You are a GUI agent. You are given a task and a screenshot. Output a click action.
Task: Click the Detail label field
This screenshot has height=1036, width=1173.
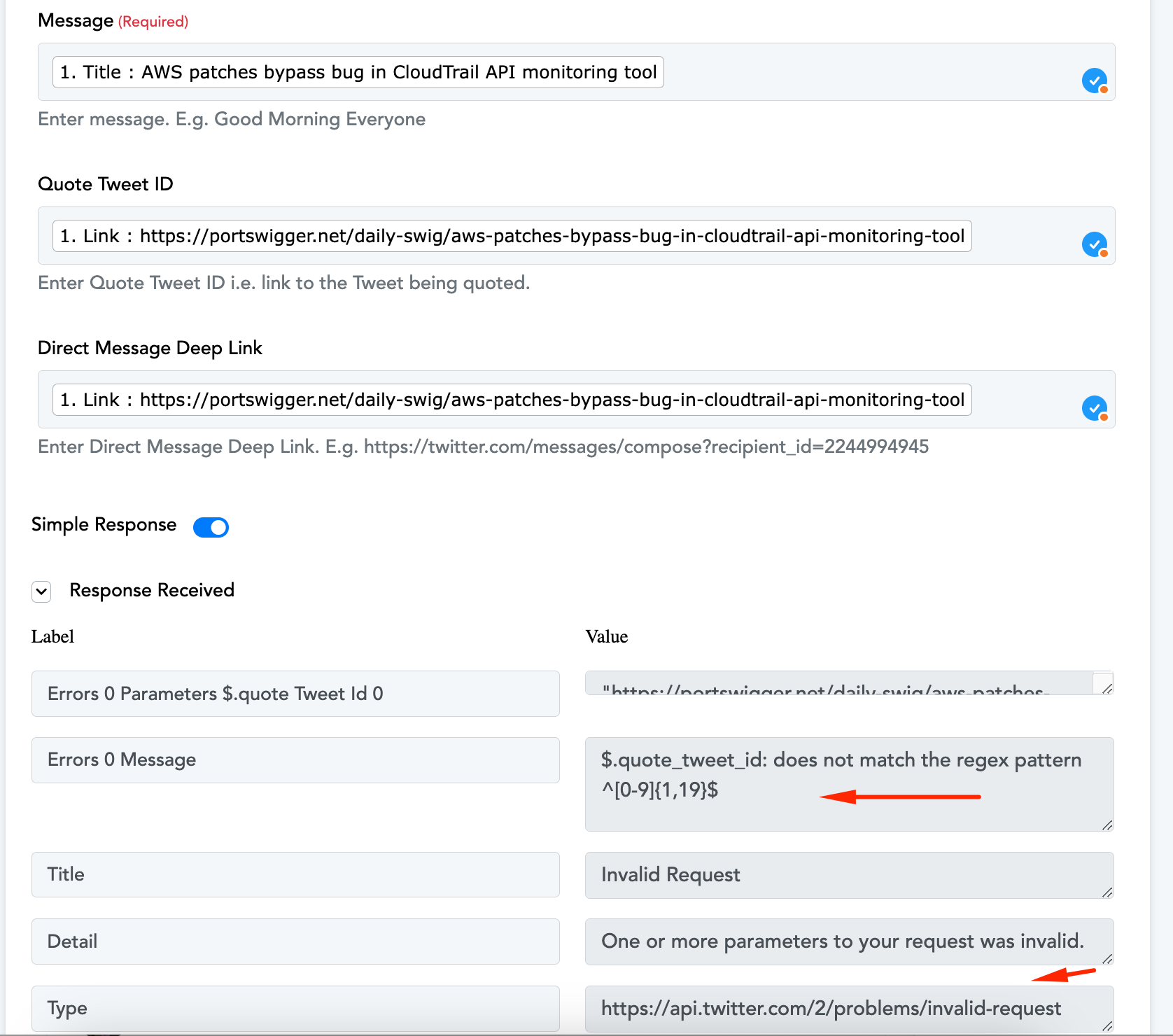tap(295, 941)
